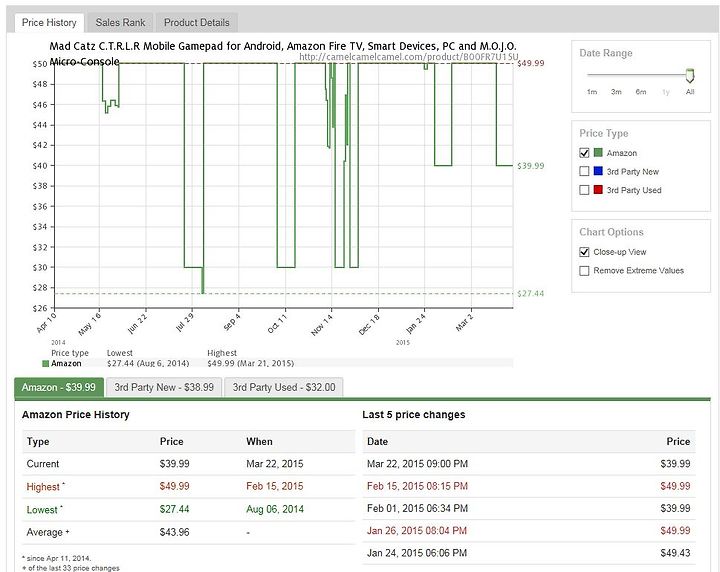
Task: Click the red 3rd Party Used swatch
Action: [598, 189]
